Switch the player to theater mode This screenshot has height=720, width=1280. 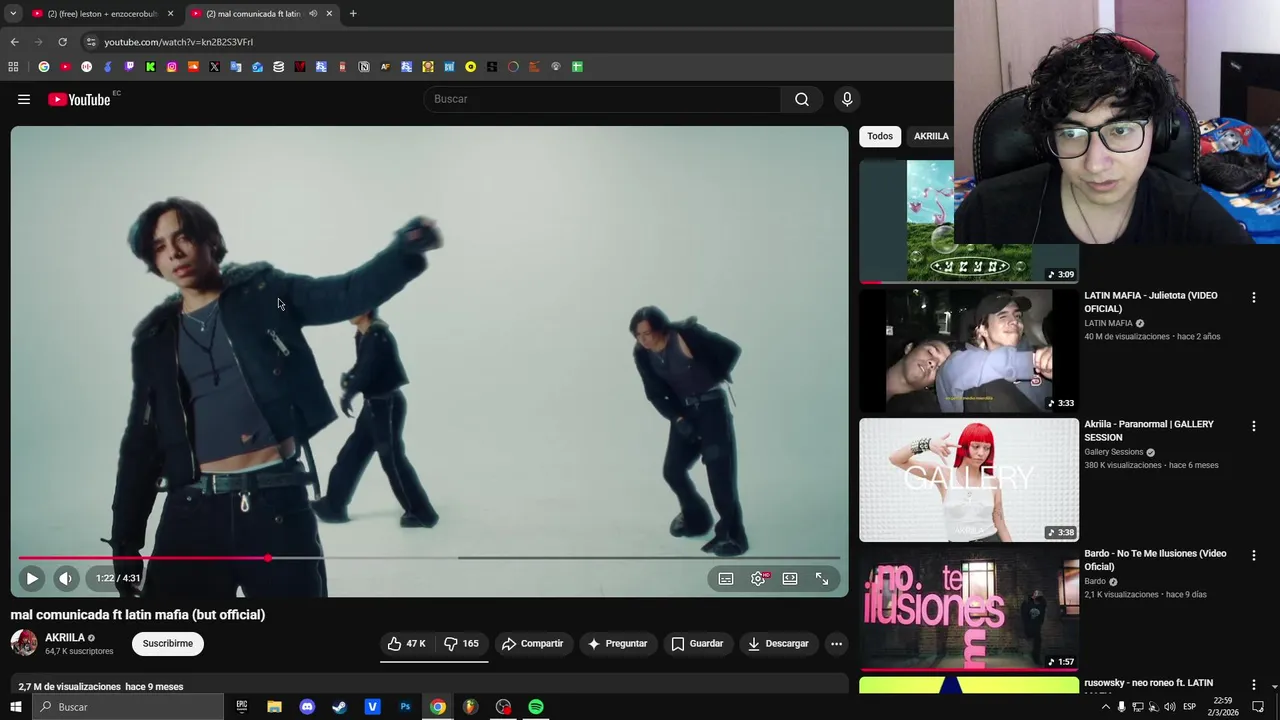pyautogui.click(x=790, y=578)
